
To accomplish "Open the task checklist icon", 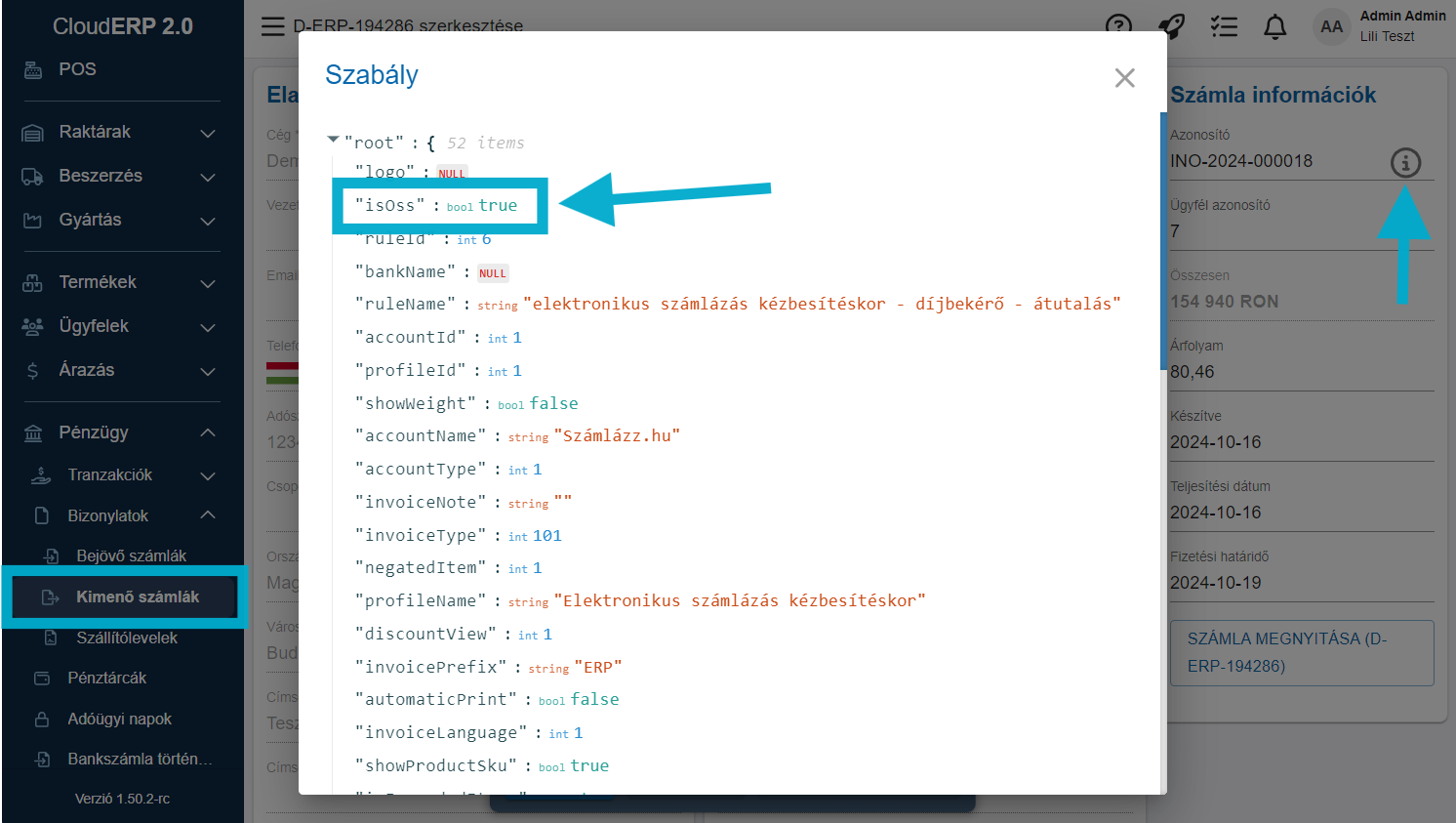I will point(1224,26).
